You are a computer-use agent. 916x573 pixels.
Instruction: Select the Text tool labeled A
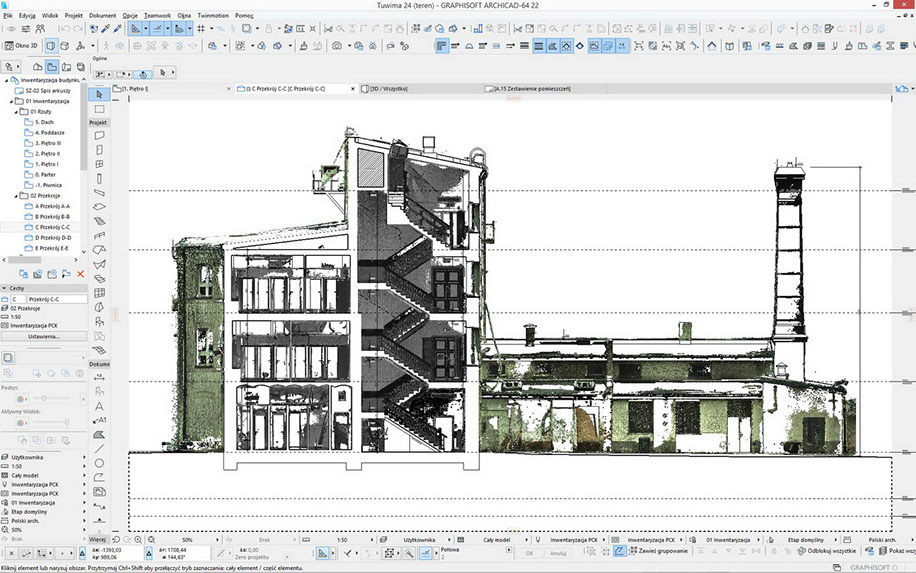(99, 406)
